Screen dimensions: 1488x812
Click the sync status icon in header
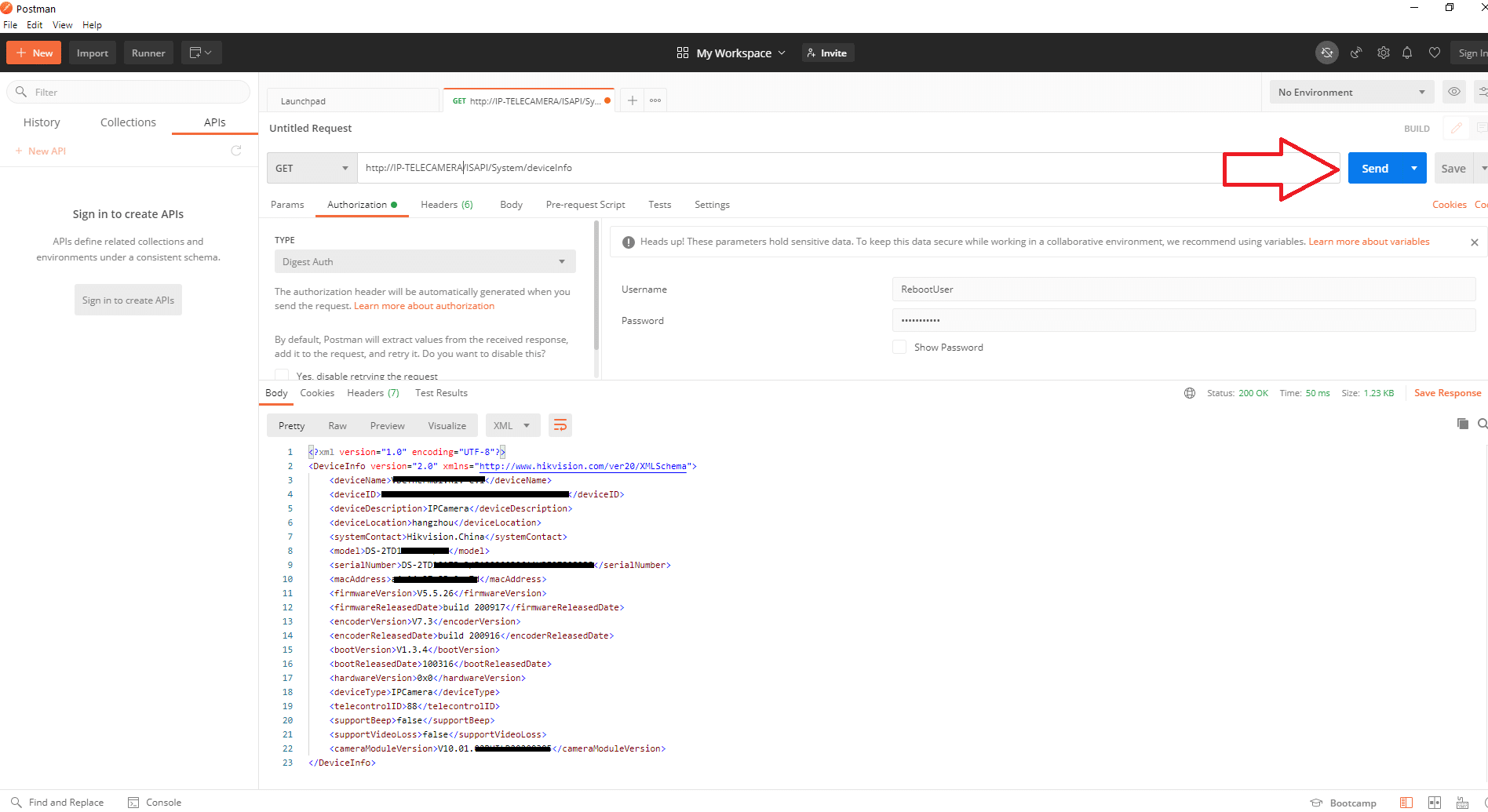pyautogui.click(x=1327, y=53)
